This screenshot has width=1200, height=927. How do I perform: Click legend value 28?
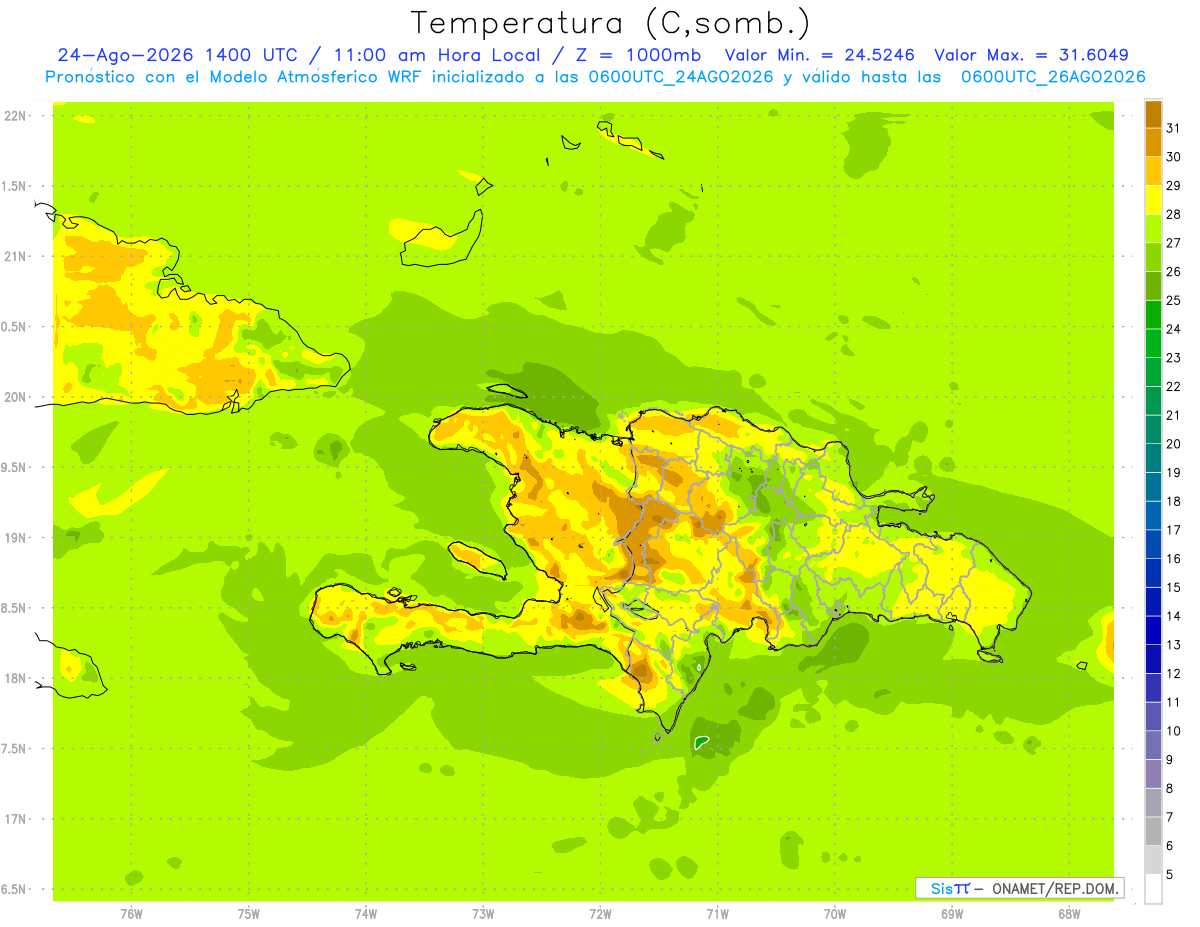(x=1174, y=214)
